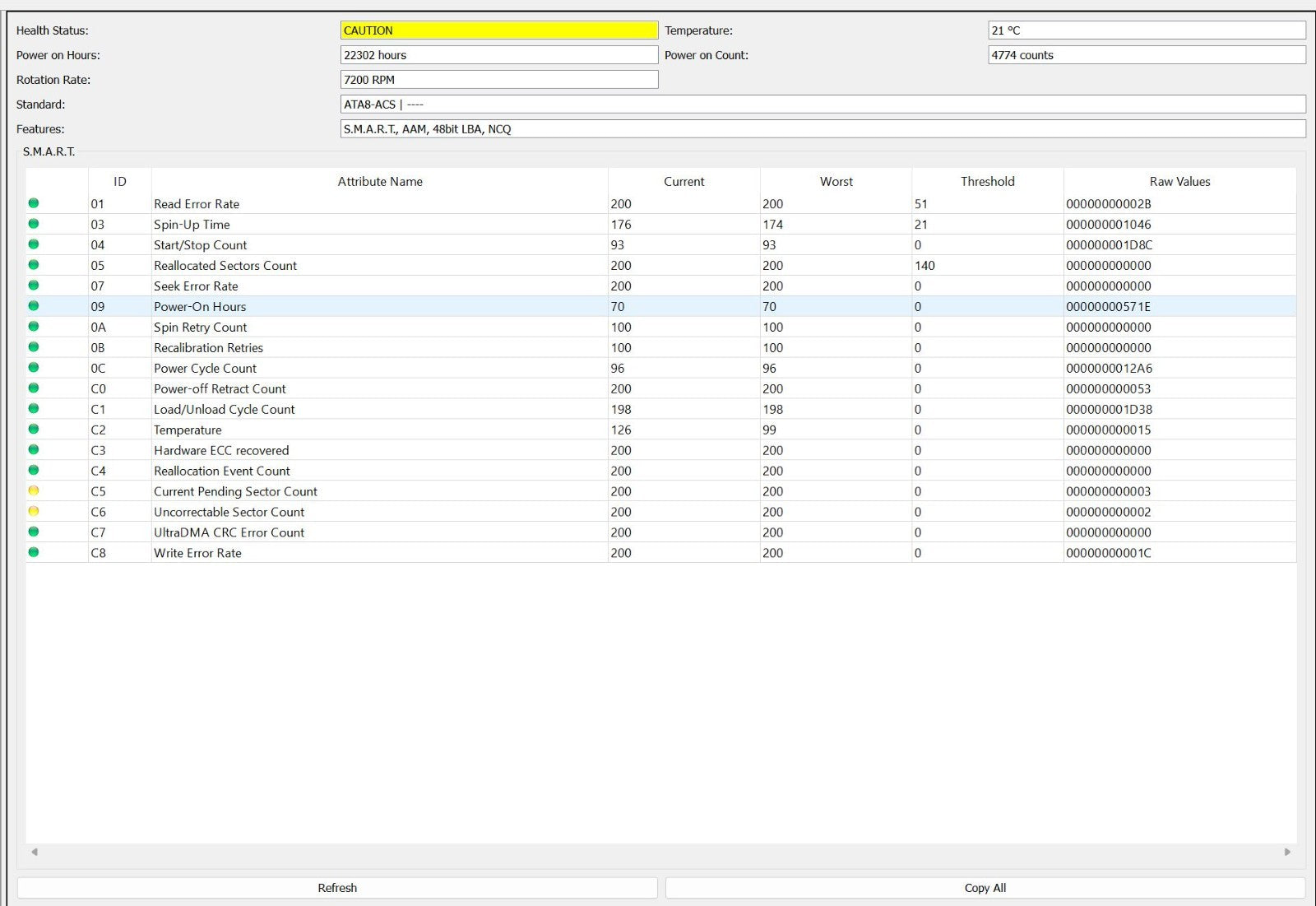The image size is (1316, 906).
Task: Click the green status icon for Power Cycle Count
Action: coord(34,368)
